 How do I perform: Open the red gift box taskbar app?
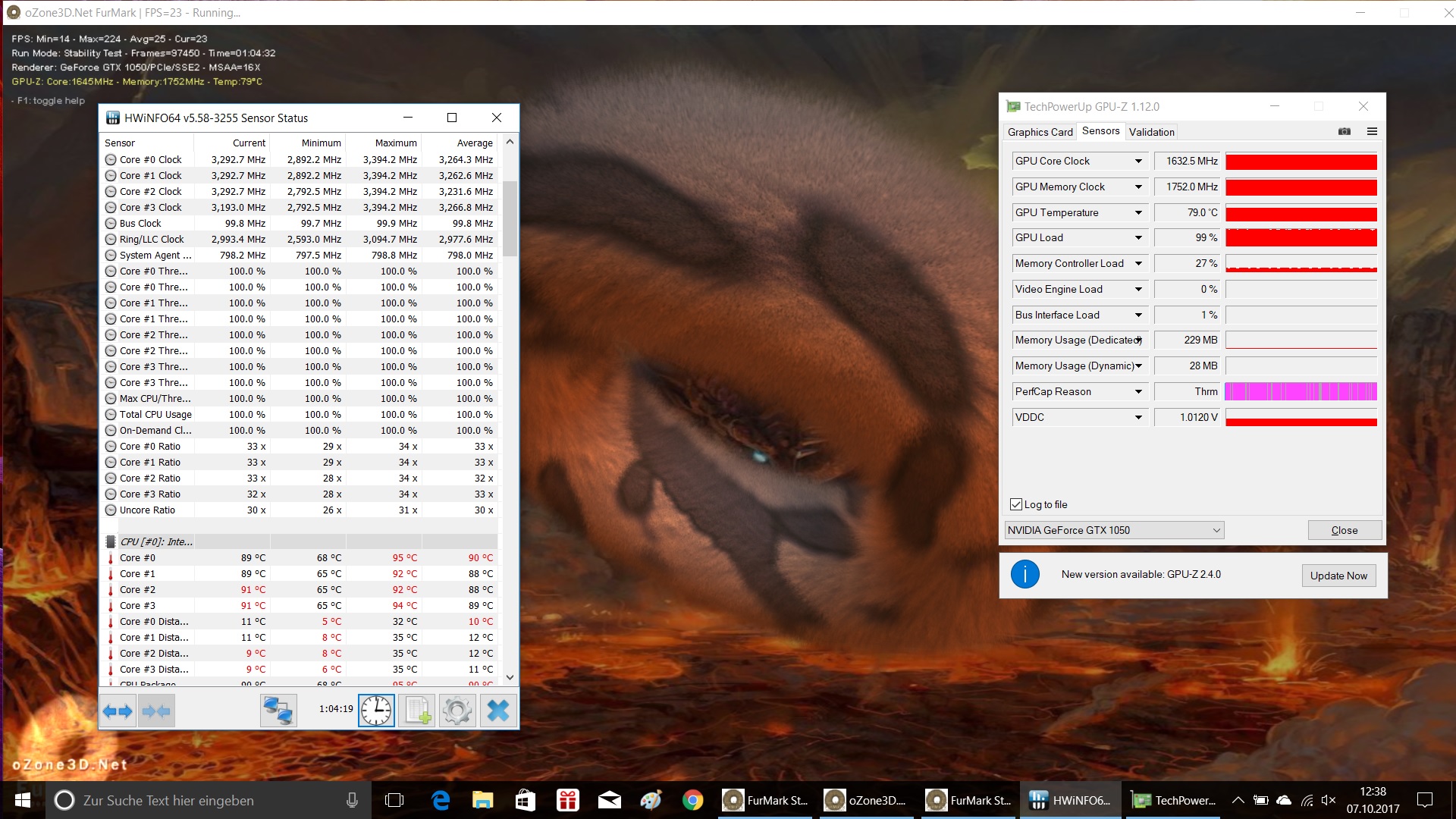point(567,800)
